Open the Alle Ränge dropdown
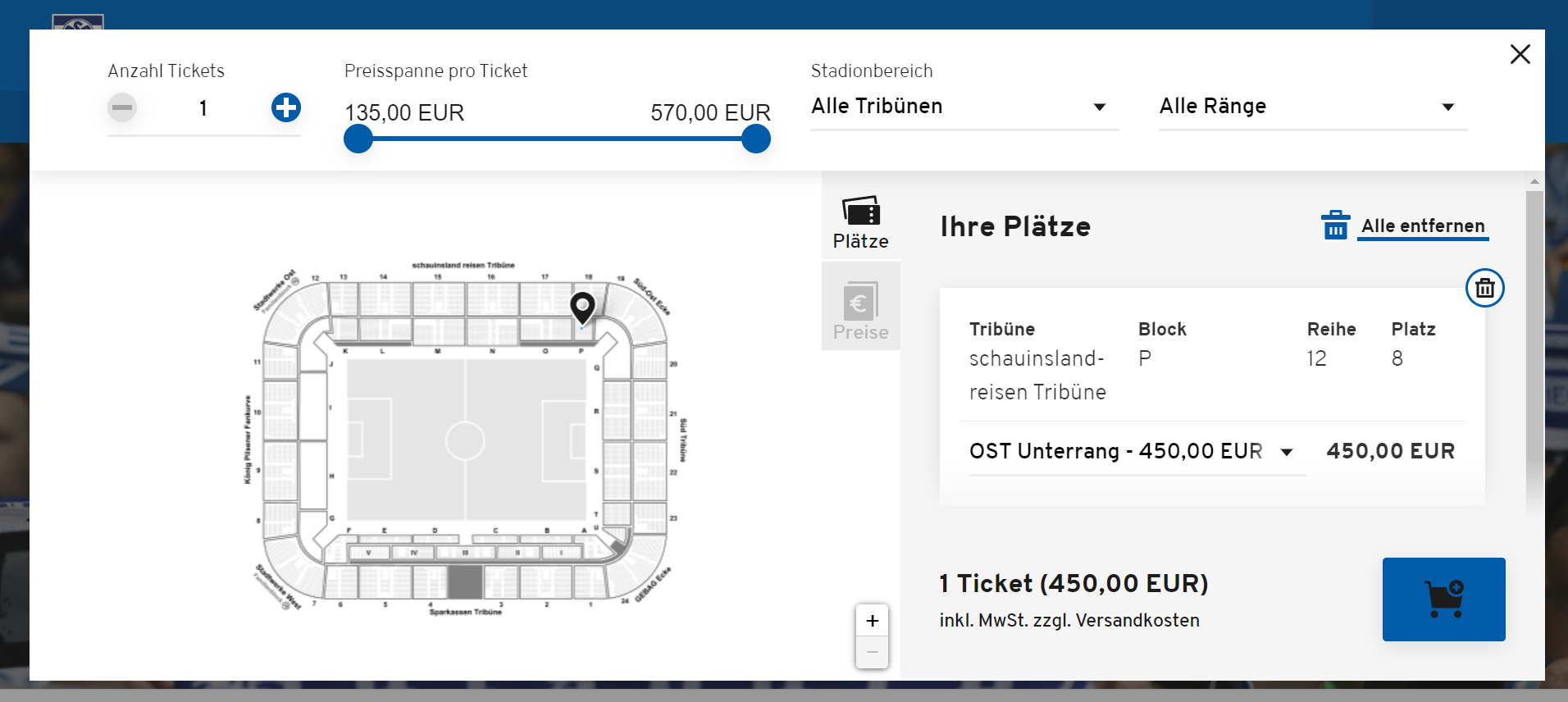The width and height of the screenshot is (1568, 702). click(x=1313, y=107)
